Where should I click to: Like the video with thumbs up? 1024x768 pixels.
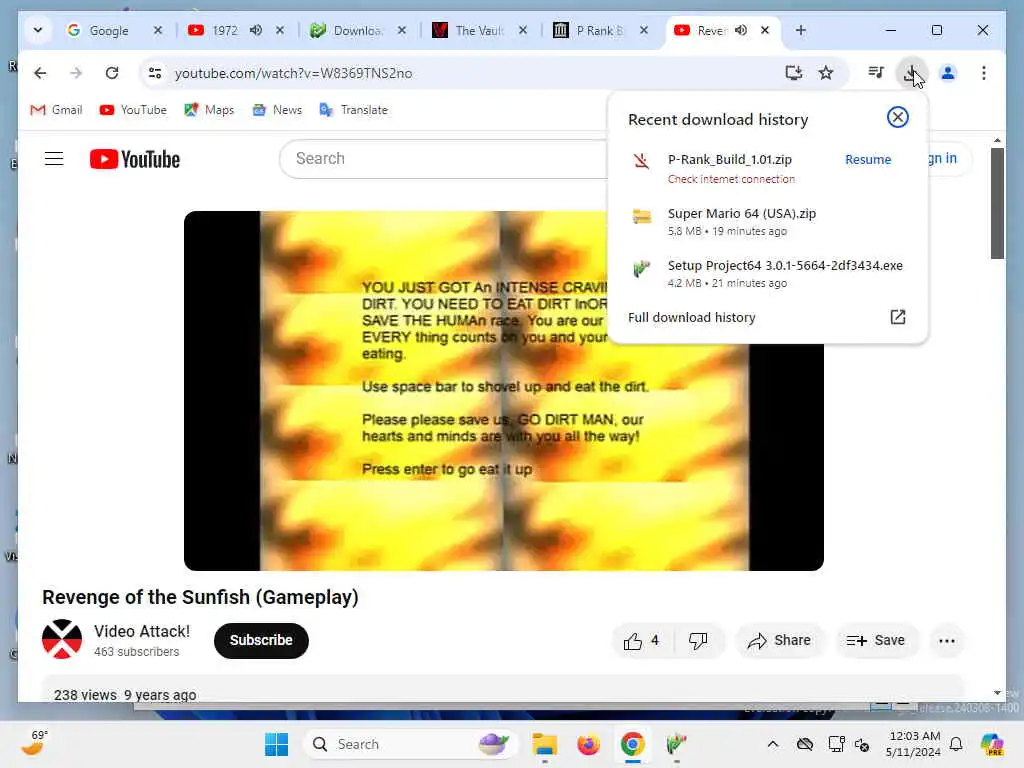(641, 641)
